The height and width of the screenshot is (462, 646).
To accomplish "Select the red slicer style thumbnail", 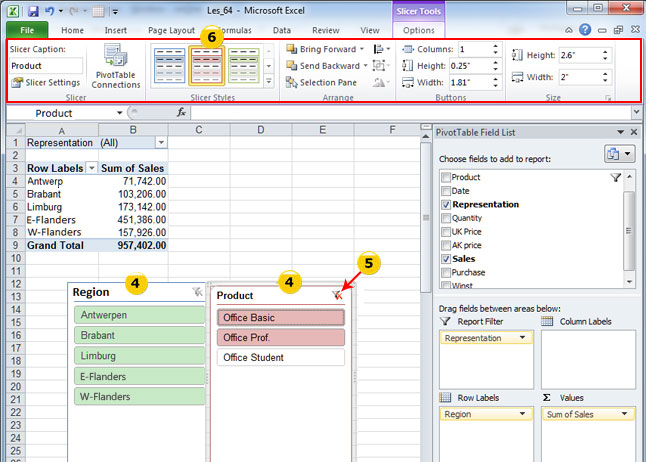I will click(207, 65).
